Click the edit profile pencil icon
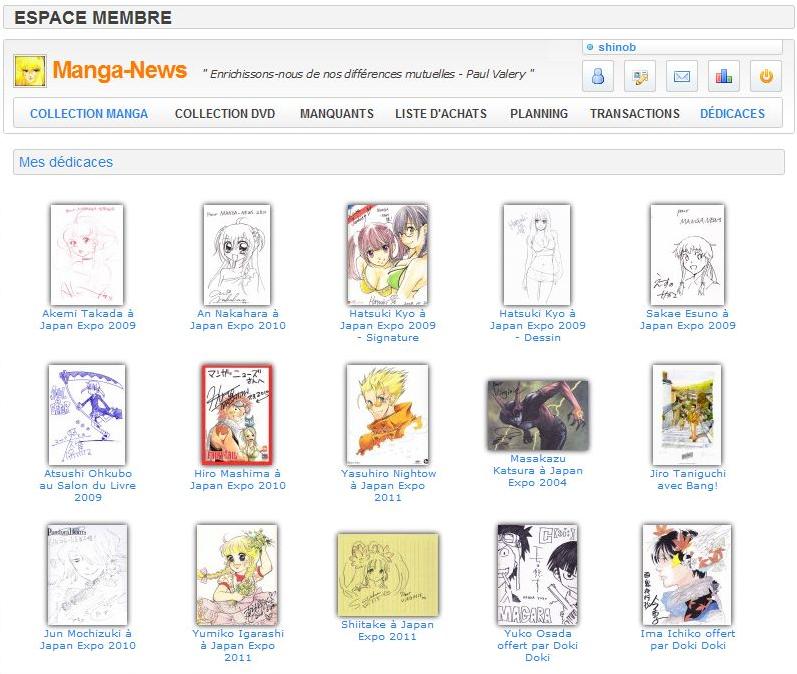 [640, 76]
